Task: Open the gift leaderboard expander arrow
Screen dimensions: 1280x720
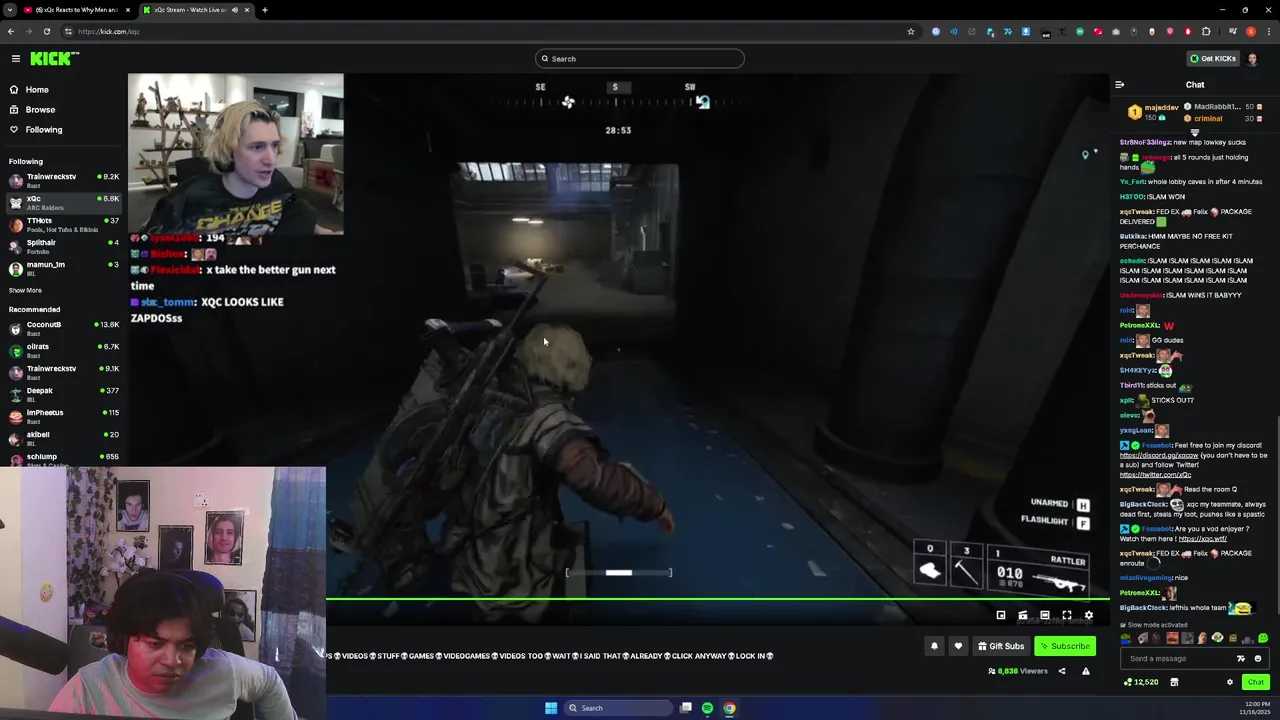Action: coord(1195,132)
